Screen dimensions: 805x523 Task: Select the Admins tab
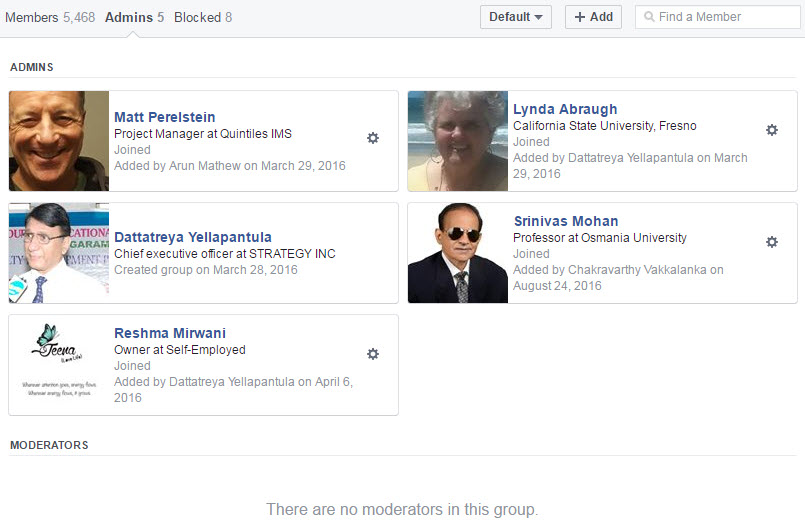pos(134,17)
